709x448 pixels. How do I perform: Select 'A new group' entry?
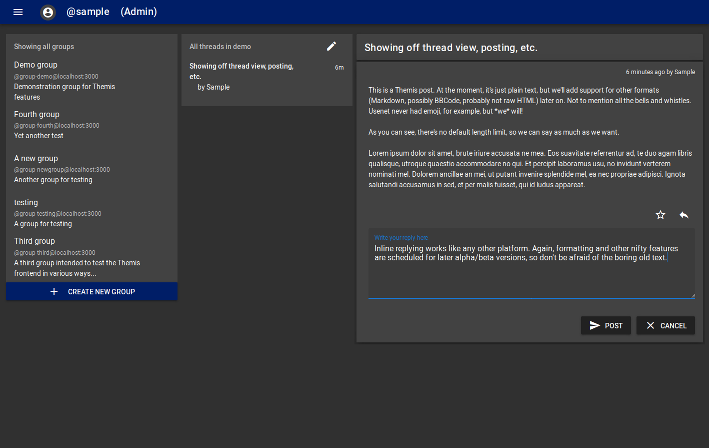point(36,158)
